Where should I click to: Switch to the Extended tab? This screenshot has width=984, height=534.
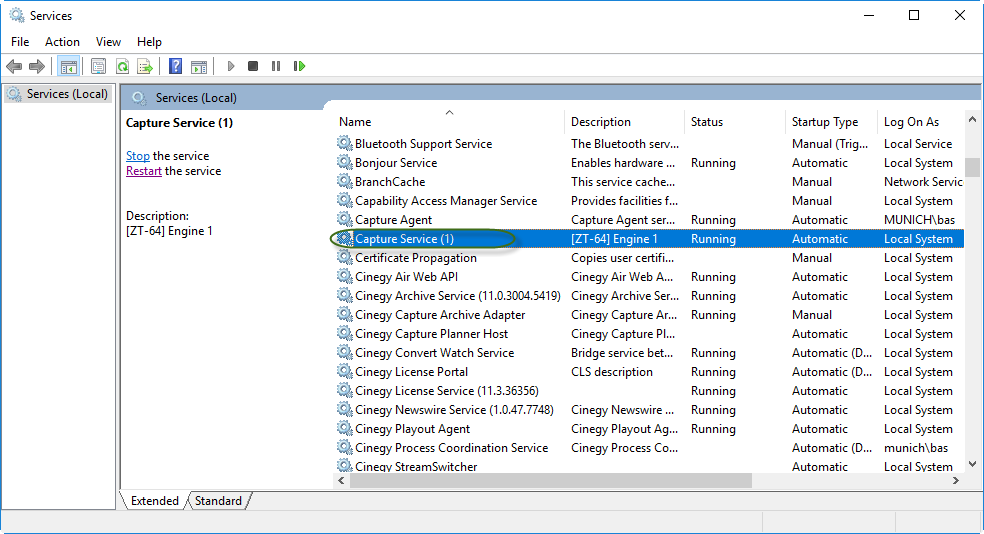coord(154,501)
